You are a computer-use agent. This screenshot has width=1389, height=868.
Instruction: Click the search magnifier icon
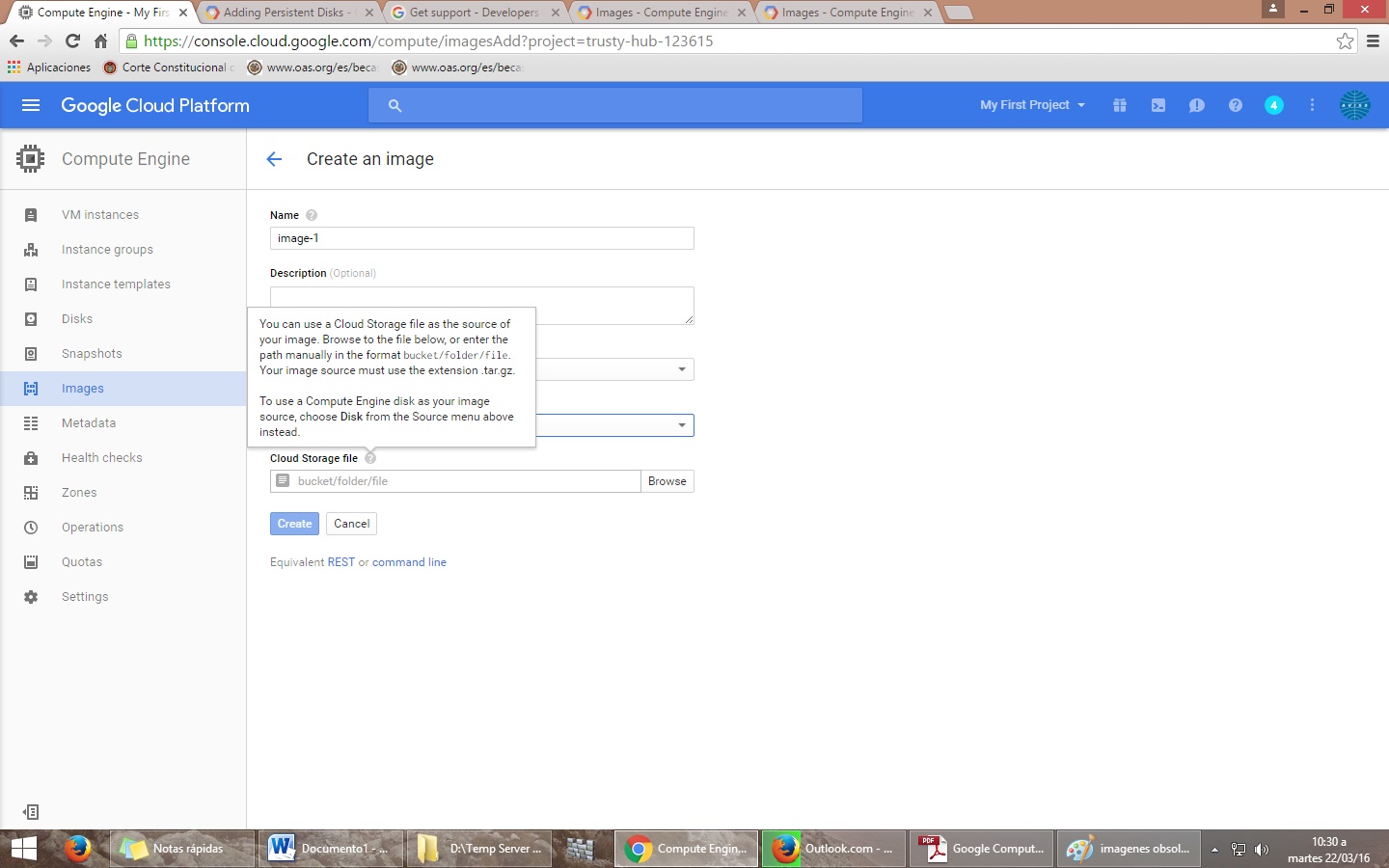click(x=395, y=105)
